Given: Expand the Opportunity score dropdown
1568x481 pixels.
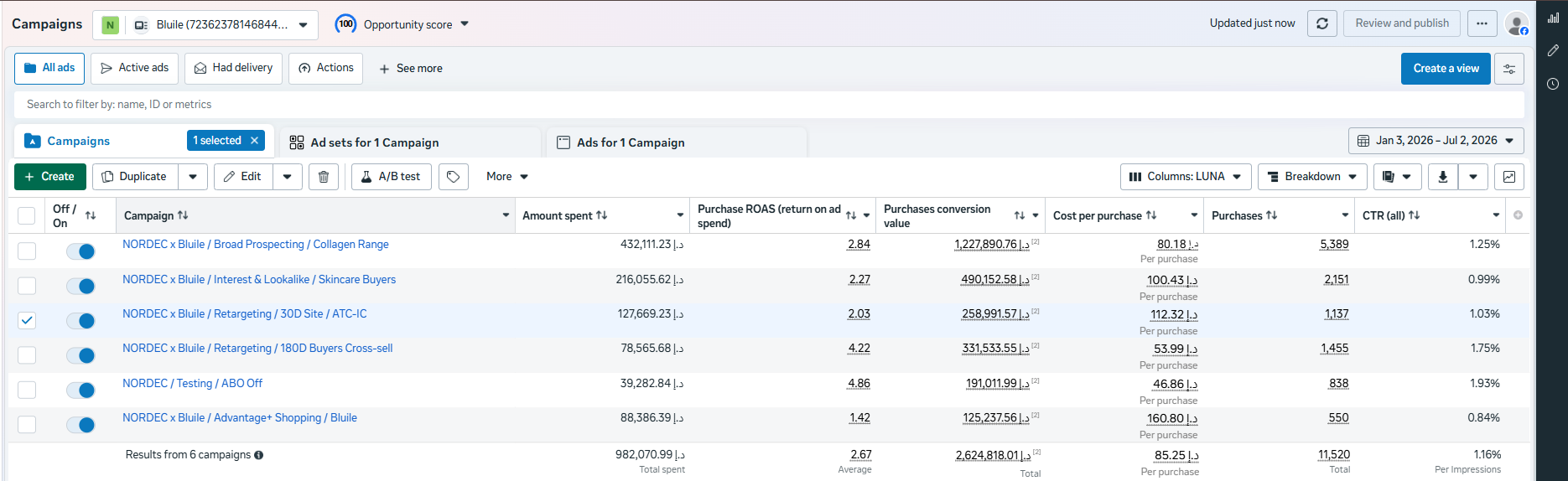Looking at the screenshot, I should 465,24.
